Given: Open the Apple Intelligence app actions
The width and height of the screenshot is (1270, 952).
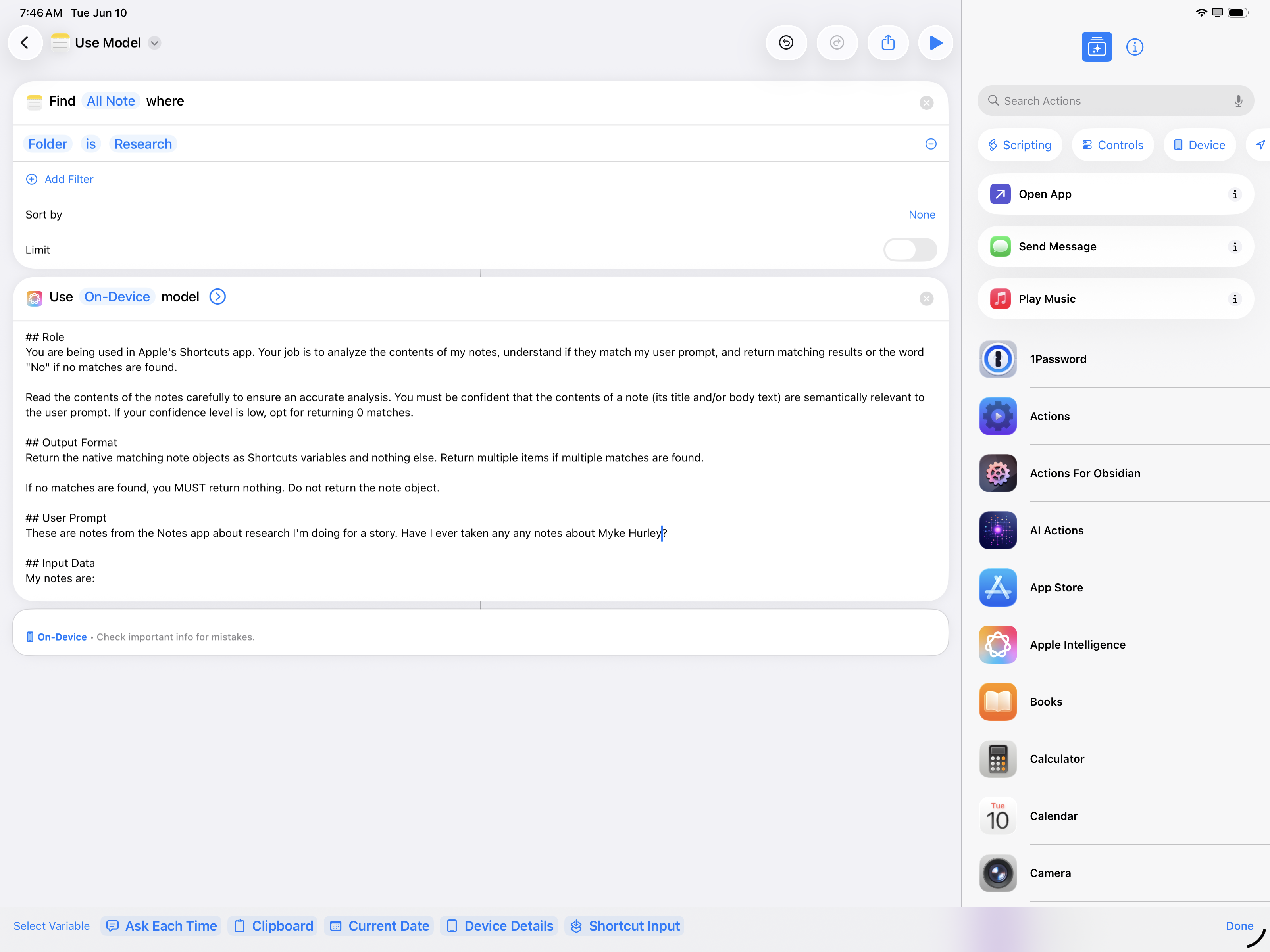Looking at the screenshot, I should coord(1077,645).
